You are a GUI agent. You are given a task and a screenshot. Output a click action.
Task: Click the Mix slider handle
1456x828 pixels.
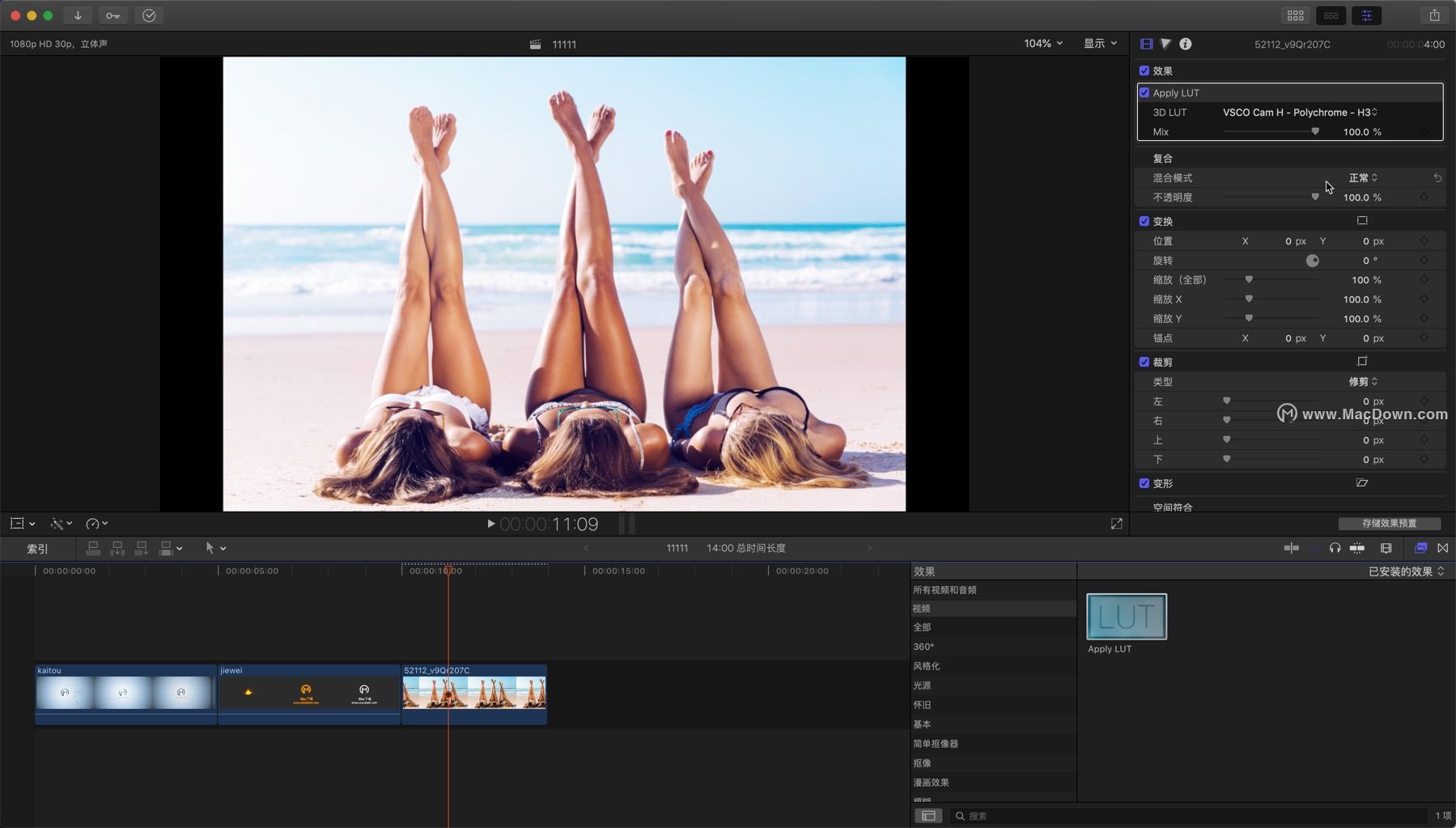(1315, 131)
